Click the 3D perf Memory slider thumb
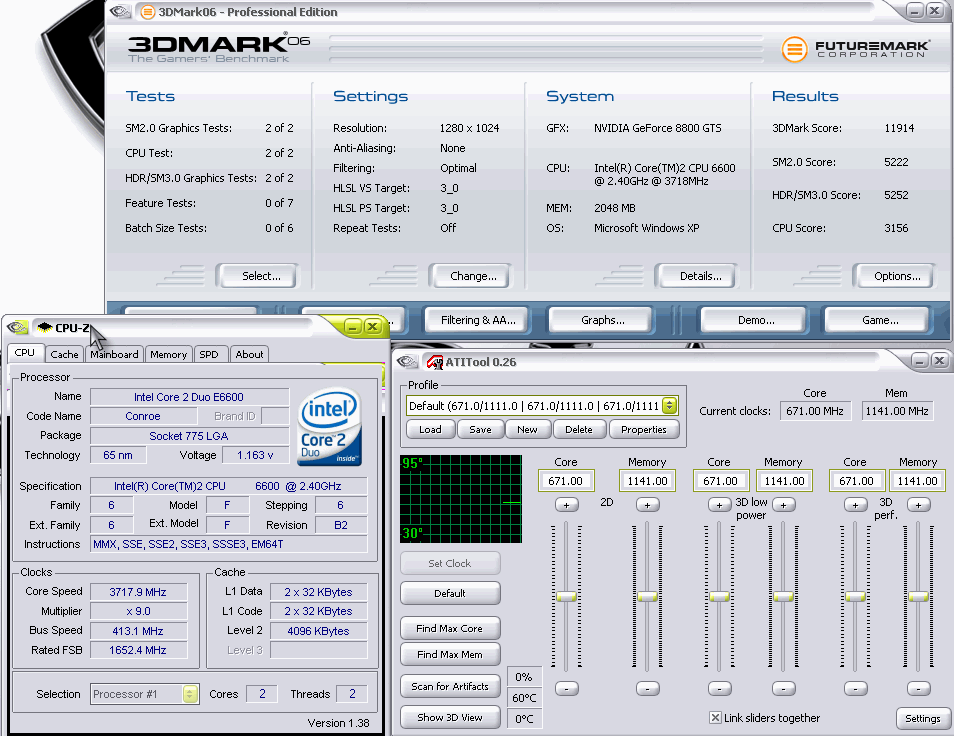The height and width of the screenshot is (736, 954). (x=919, y=596)
